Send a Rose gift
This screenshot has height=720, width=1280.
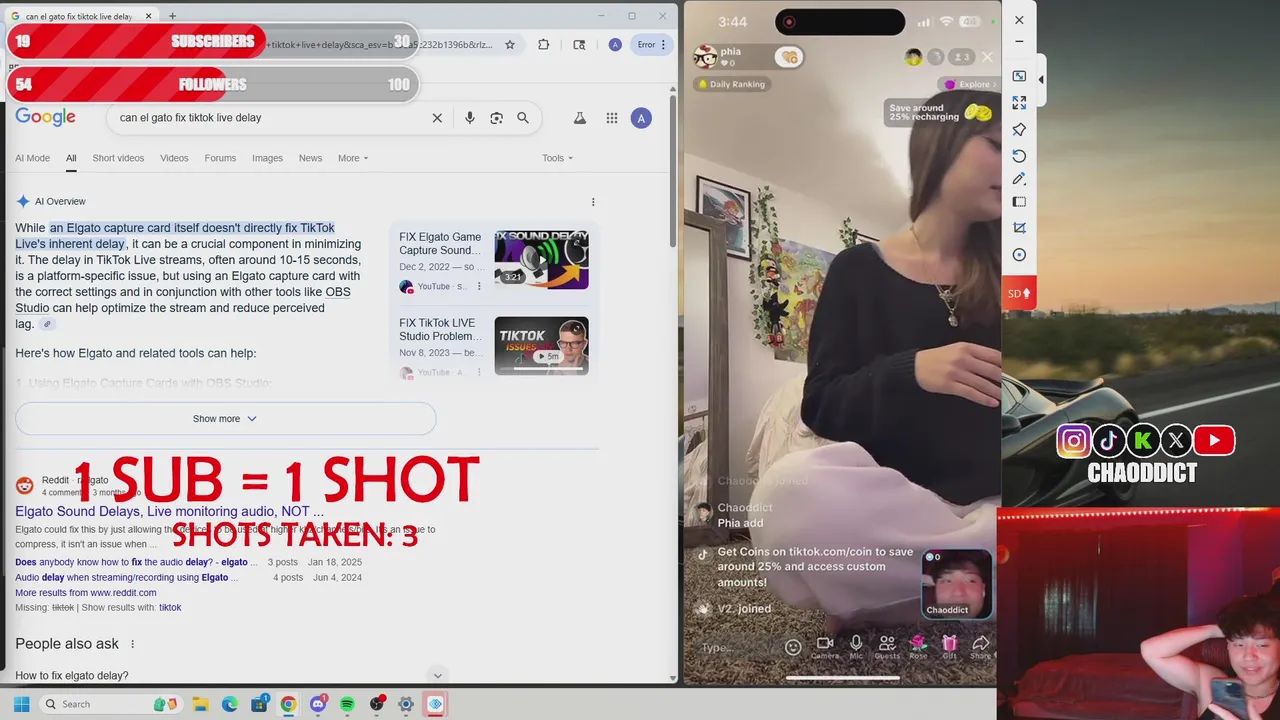[918, 647]
